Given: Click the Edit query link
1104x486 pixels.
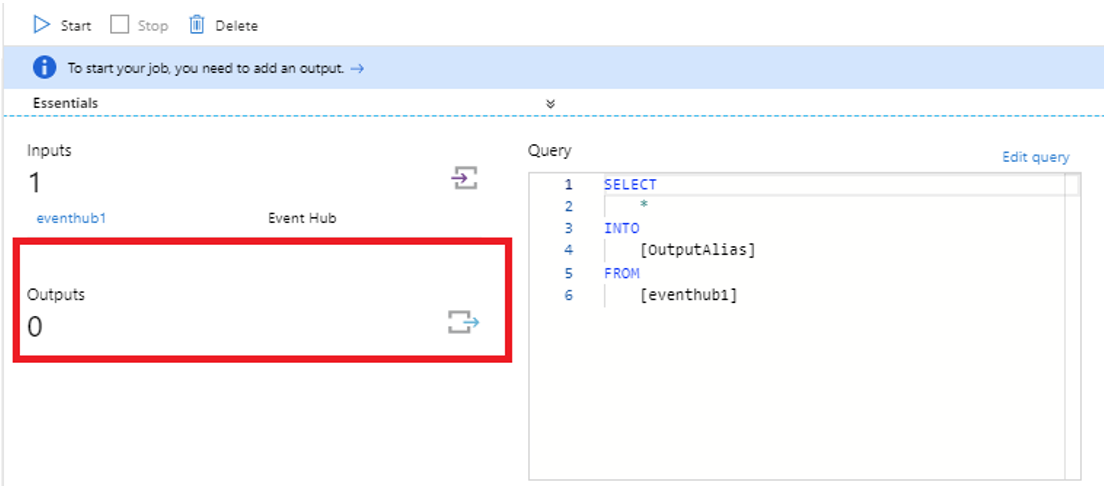Looking at the screenshot, I should (x=1036, y=157).
